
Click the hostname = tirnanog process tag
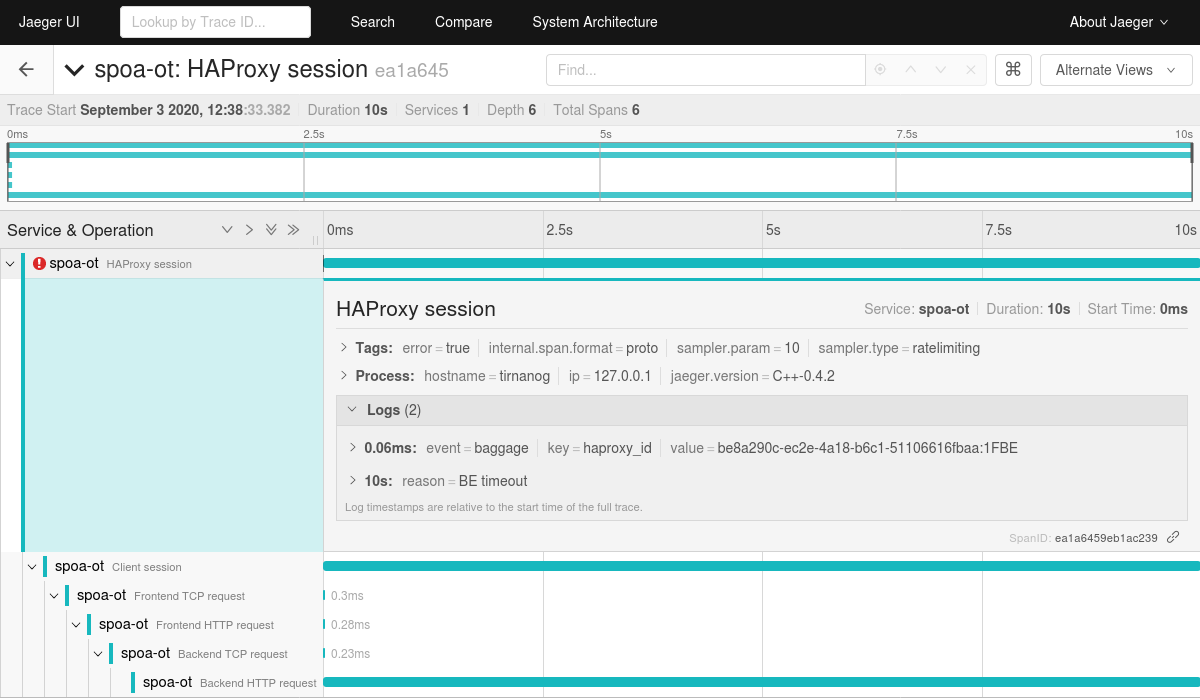pyautogui.click(x=487, y=376)
